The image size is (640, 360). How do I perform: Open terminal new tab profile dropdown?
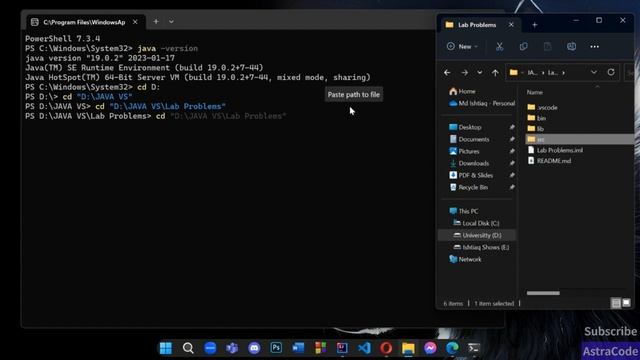(x=171, y=22)
